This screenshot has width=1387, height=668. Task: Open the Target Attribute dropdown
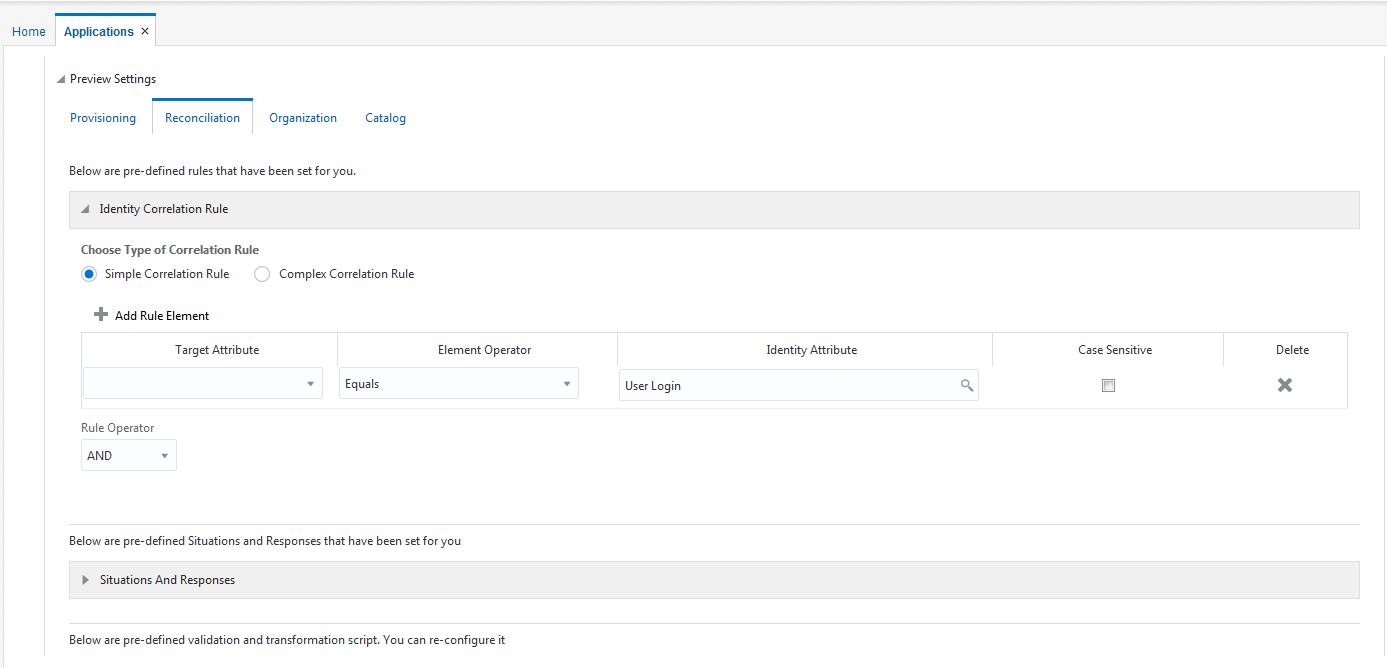click(x=311, y=383)
